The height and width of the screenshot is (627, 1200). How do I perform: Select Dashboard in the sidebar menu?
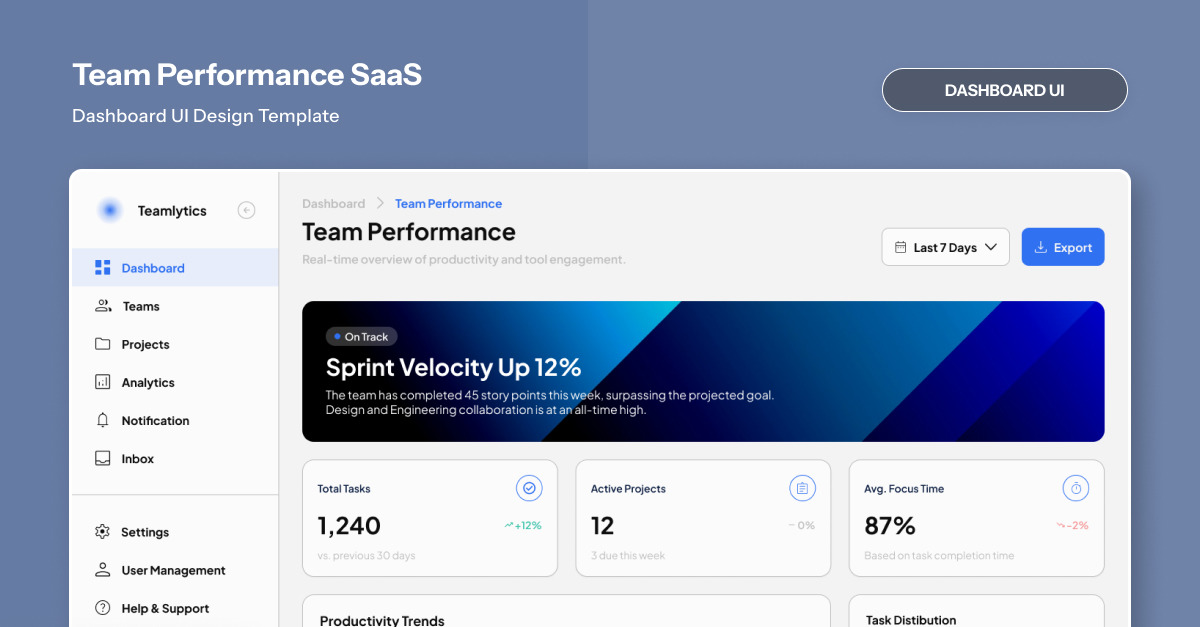(153, 268)
